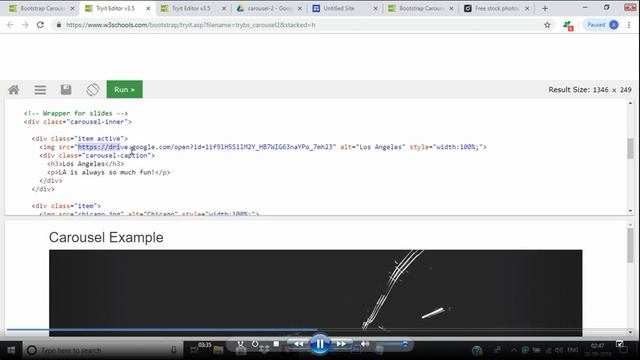
Task: Click the result pane scrollbar down arrow
Action: (x=630, y=332)
